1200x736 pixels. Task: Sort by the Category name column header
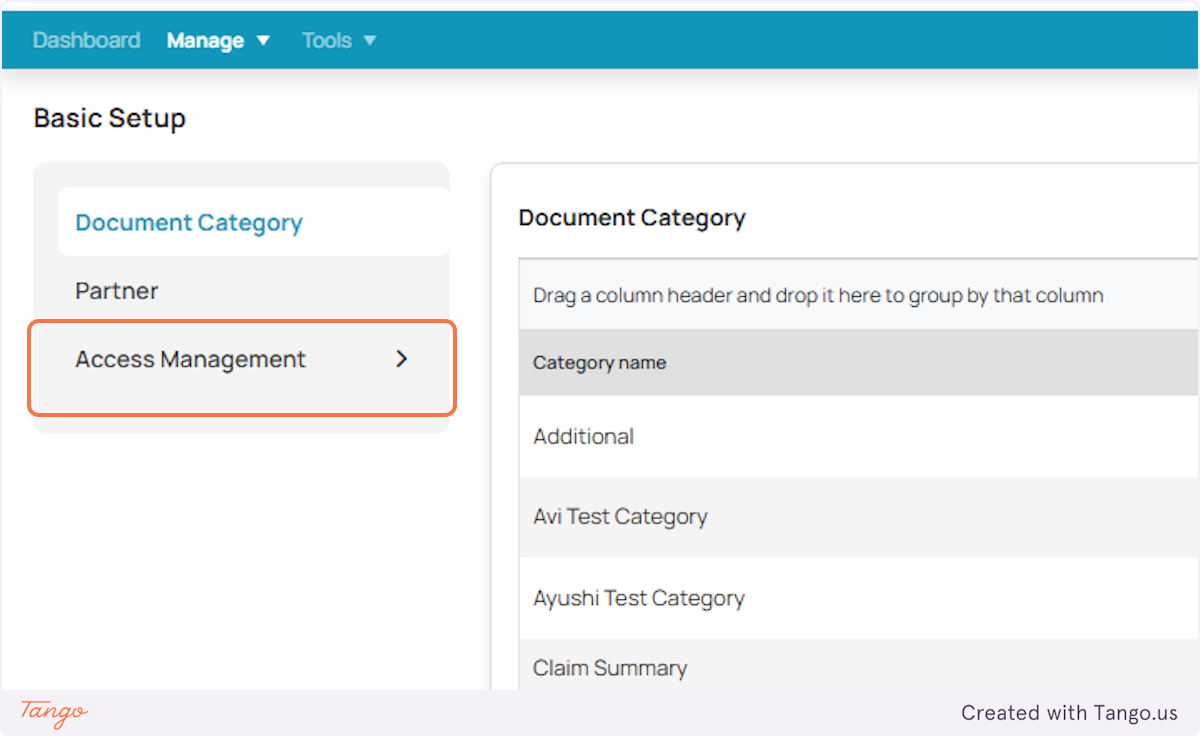tap(599, 362)
